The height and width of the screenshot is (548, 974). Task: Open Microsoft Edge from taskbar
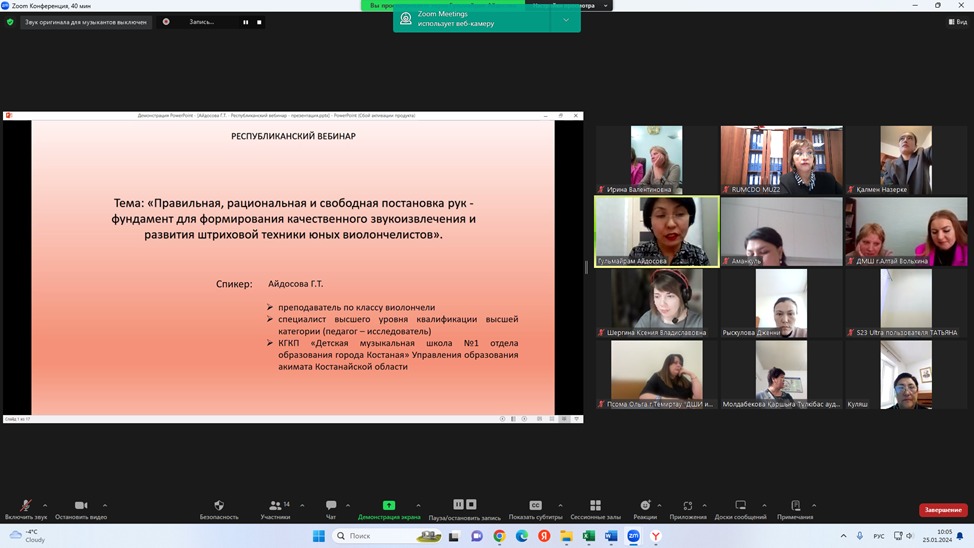[x=522, y=536]
